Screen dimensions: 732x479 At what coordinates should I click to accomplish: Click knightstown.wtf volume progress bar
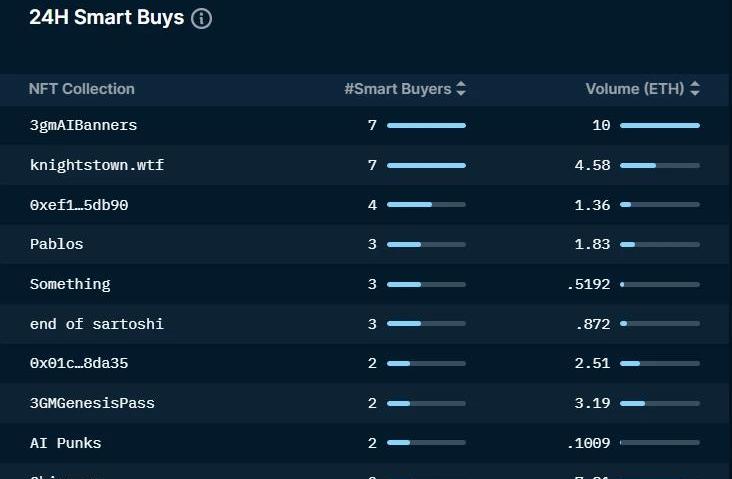[659, 165]
